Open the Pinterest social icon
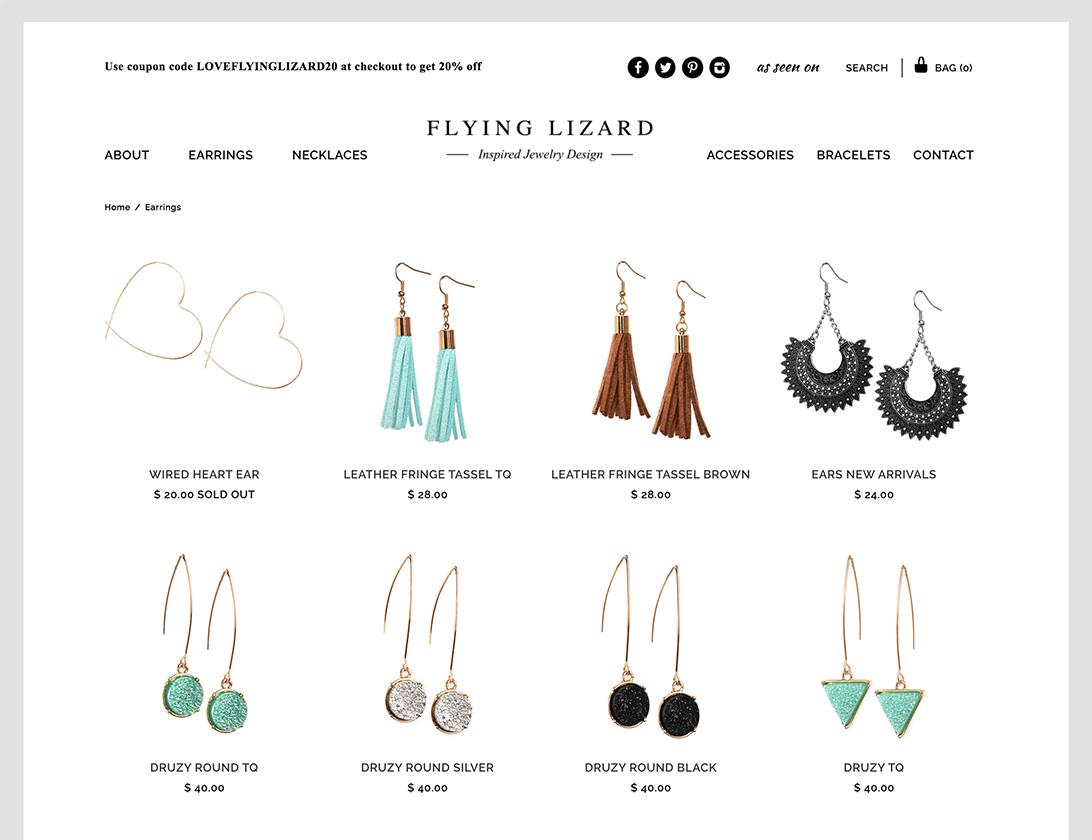This screenshot has height=840, width=1092. (692, 68)
